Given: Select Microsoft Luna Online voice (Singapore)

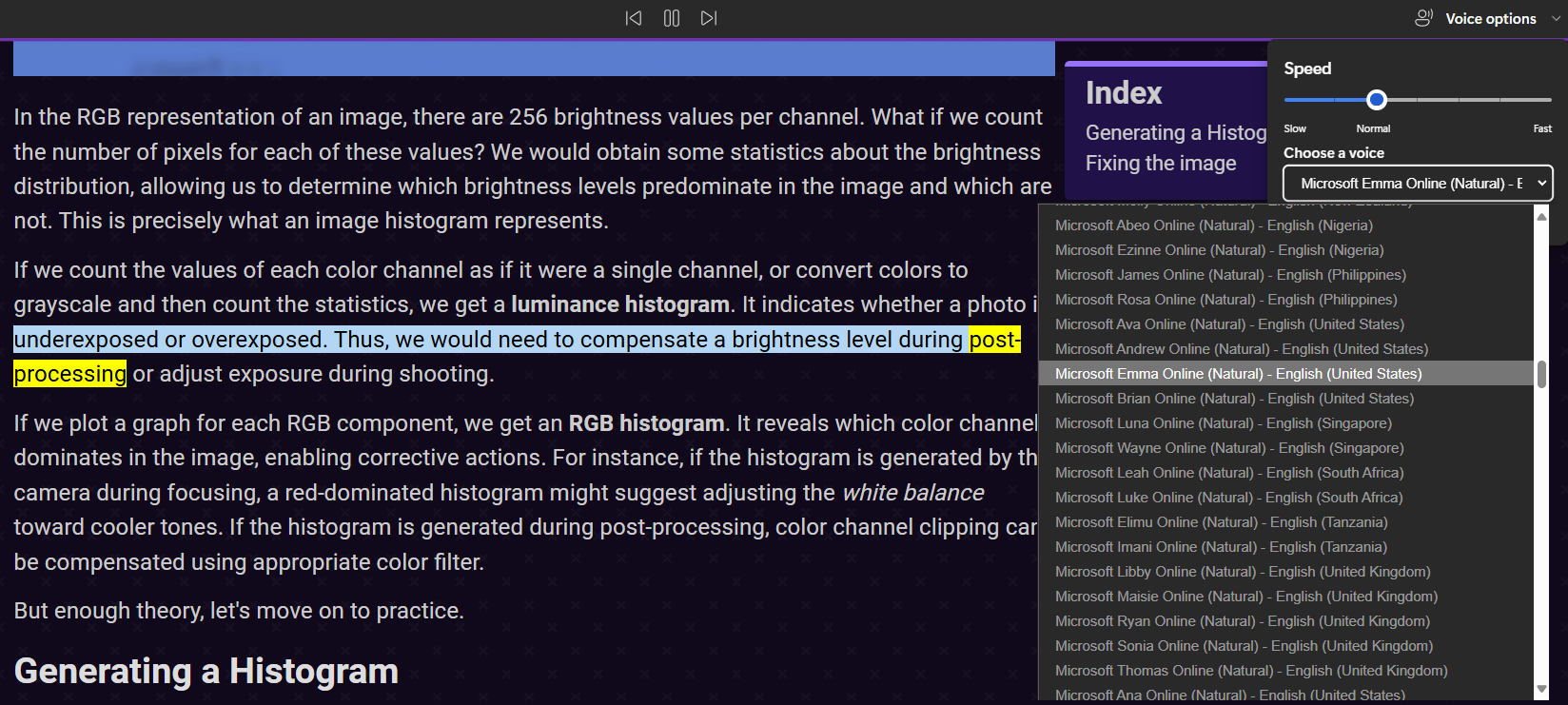Looking at the screenshot, I should pyautogui.click(x=1223, y=423).
